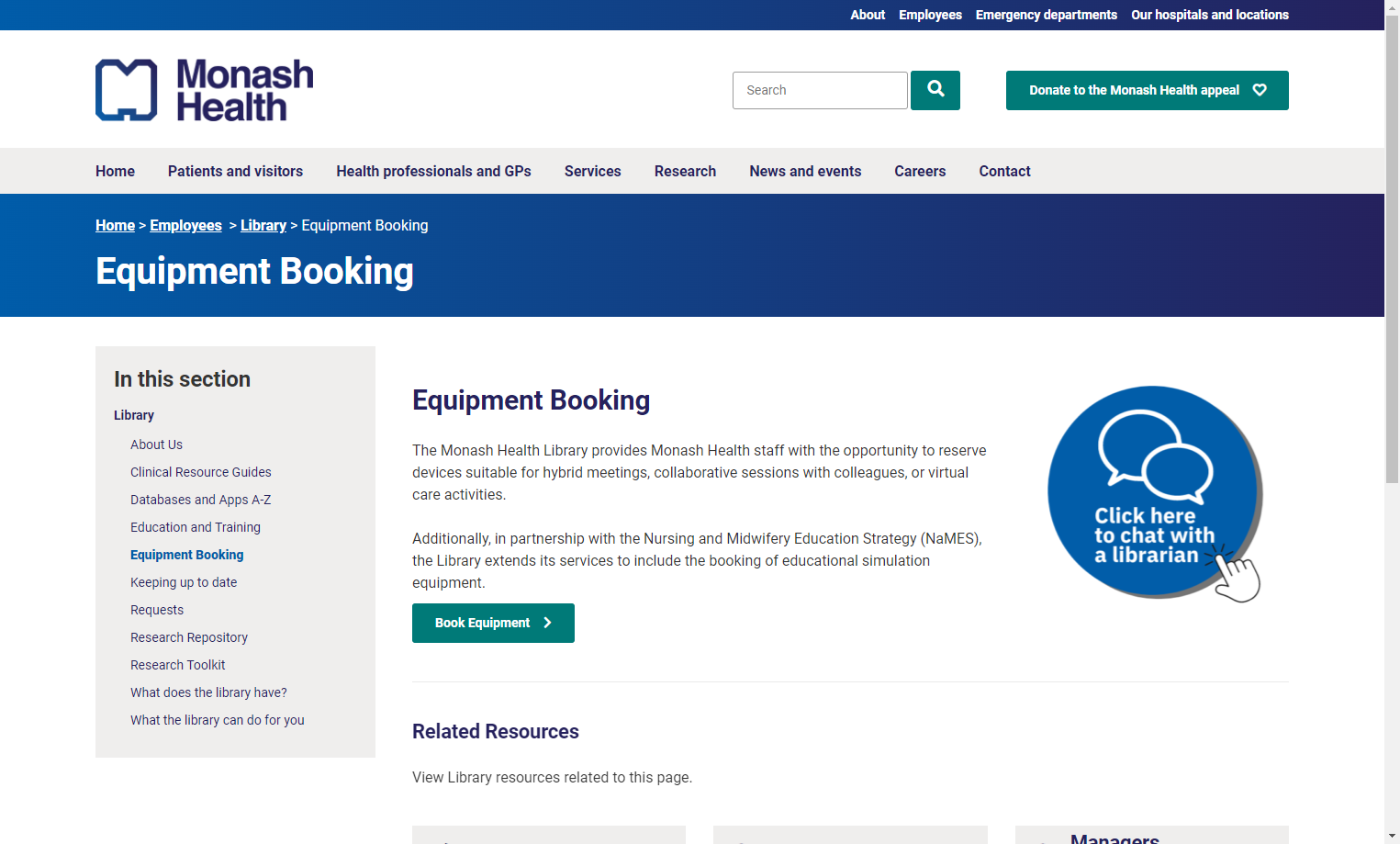1400x844 pixels.
Task: Submit search with the magnifying glass button
Action: tap(935, 90)
